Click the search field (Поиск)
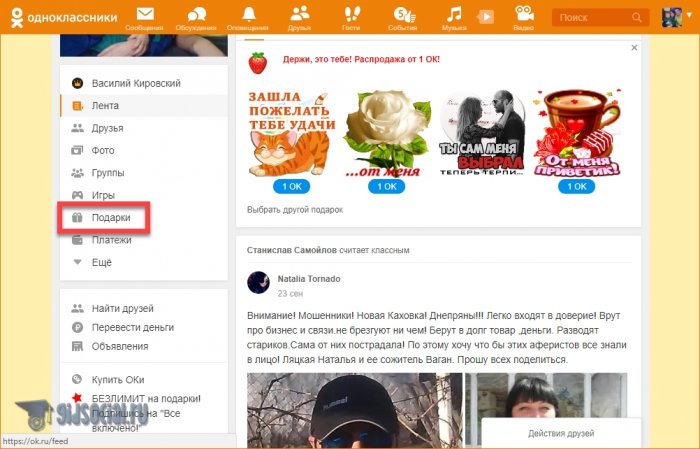The image size is (700, 449). [x=592, y=17]
